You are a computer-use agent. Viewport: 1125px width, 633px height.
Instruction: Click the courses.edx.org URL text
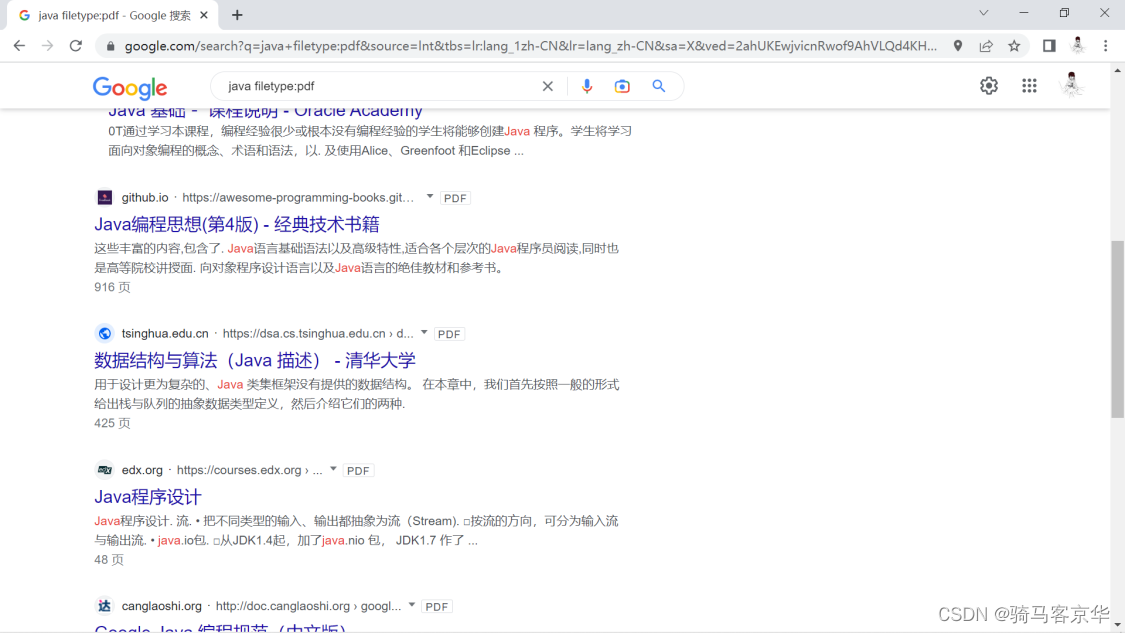(x=250, y=470)
